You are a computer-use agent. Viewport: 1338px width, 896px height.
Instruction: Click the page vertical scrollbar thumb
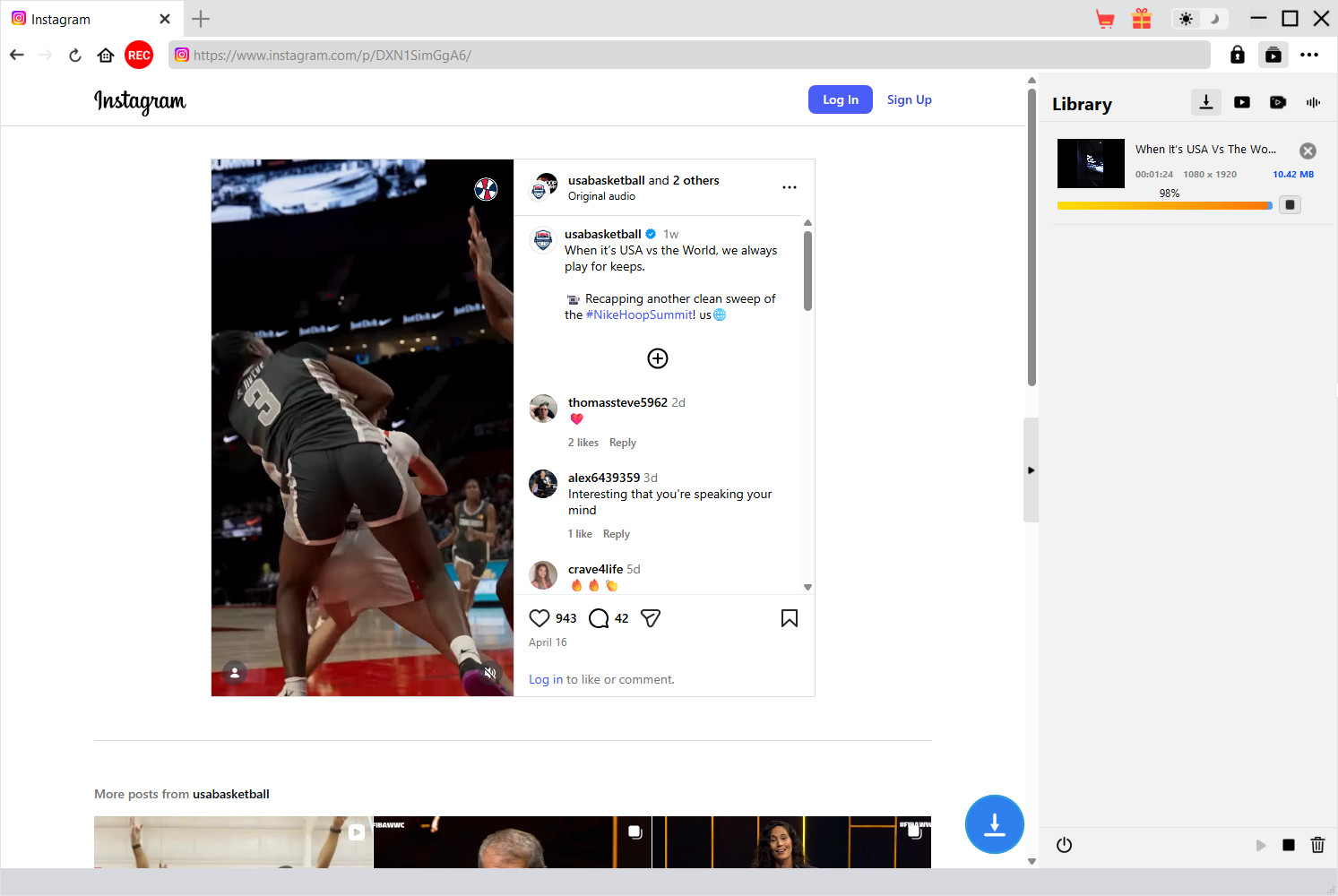point(1032,237)
